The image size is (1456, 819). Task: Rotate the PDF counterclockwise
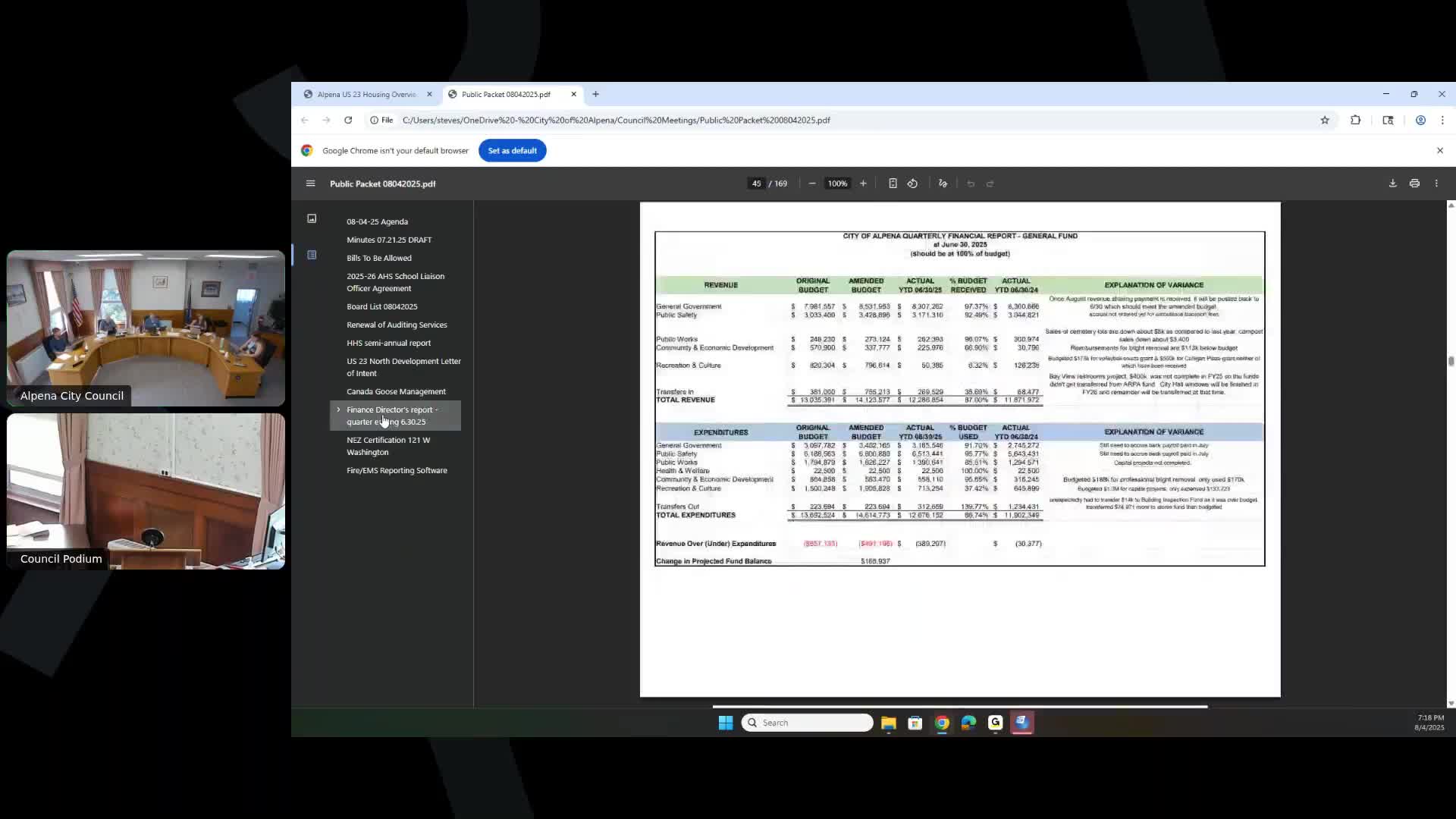click(x=912, y=184)
